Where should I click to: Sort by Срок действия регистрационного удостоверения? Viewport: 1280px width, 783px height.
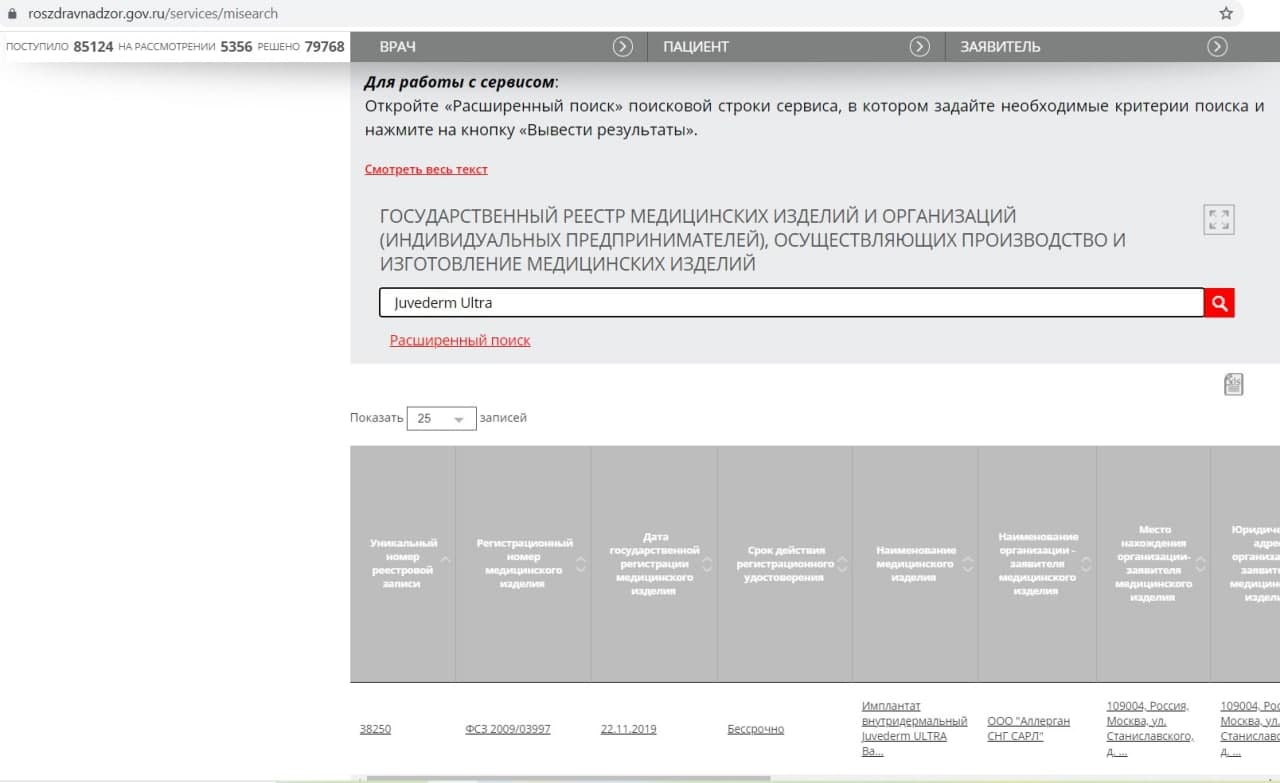[x=842, y=564]
